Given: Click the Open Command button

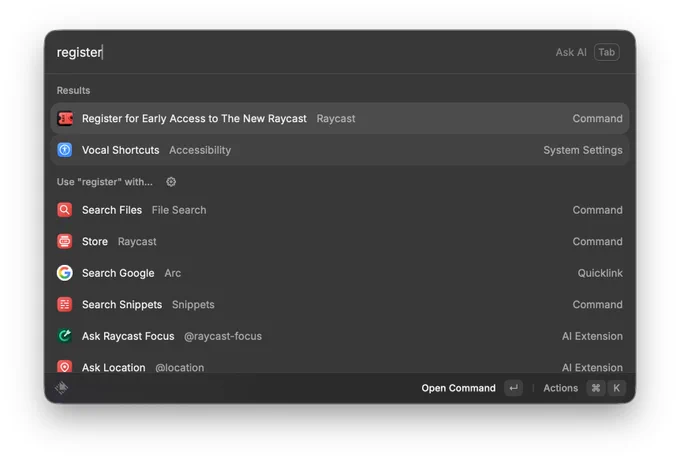Looking at the screenshot, I should pyautogui.click(x=458, y=388).
